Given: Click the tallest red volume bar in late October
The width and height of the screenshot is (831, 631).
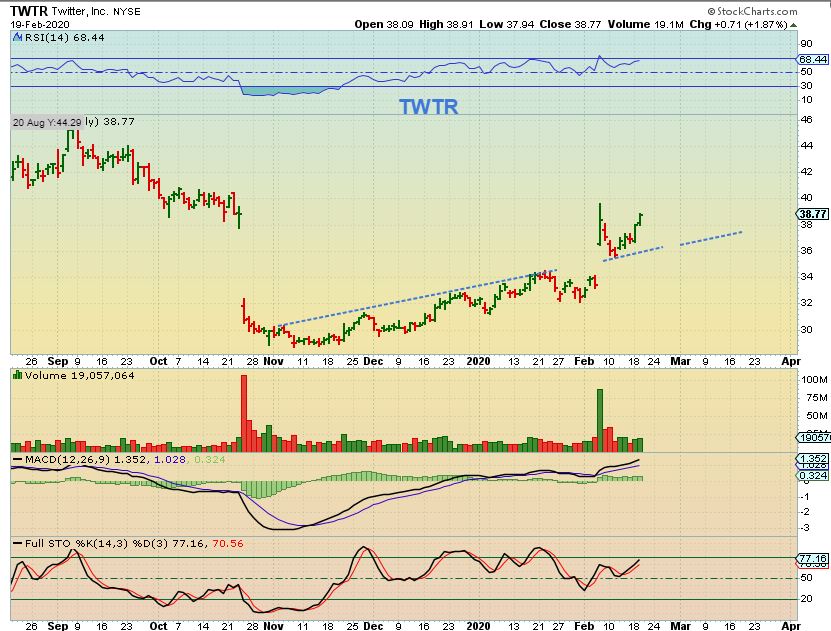Looking at the screenshot, I should point(244,413).
